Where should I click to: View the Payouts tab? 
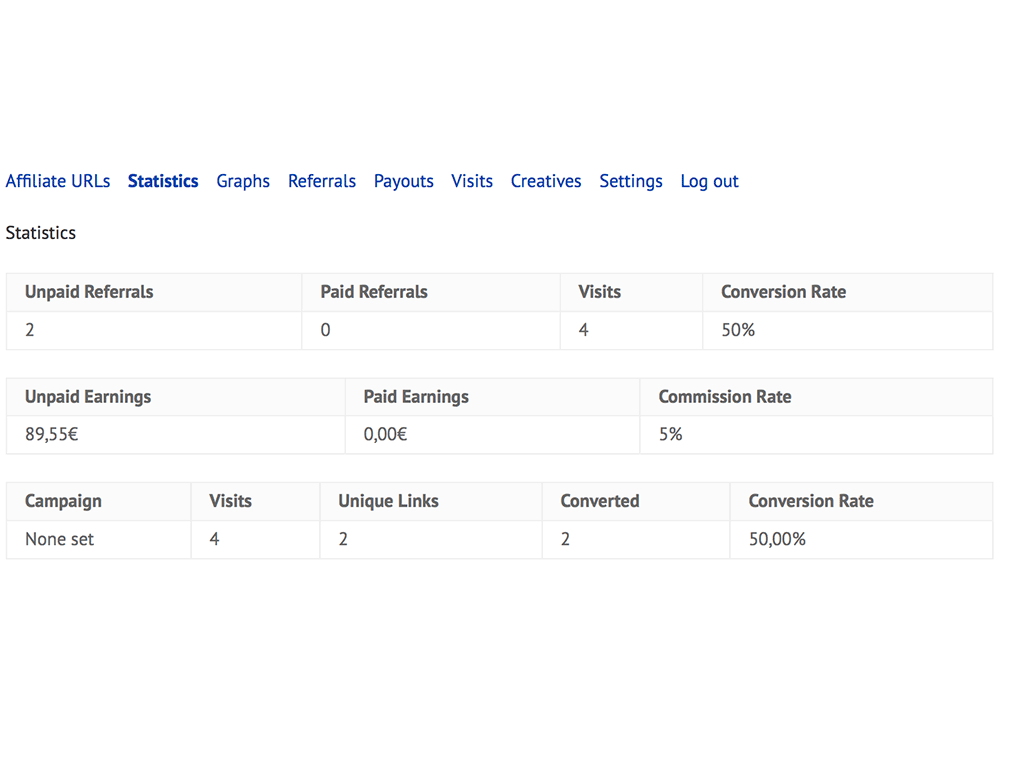point(404,182)
